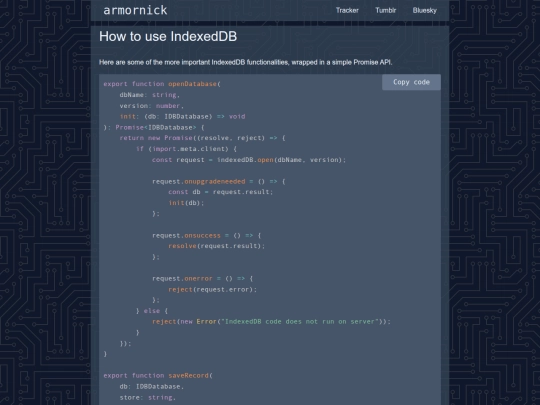Click the 'store: string,' parameter line
Screen dimensions: 540x405
148,397
